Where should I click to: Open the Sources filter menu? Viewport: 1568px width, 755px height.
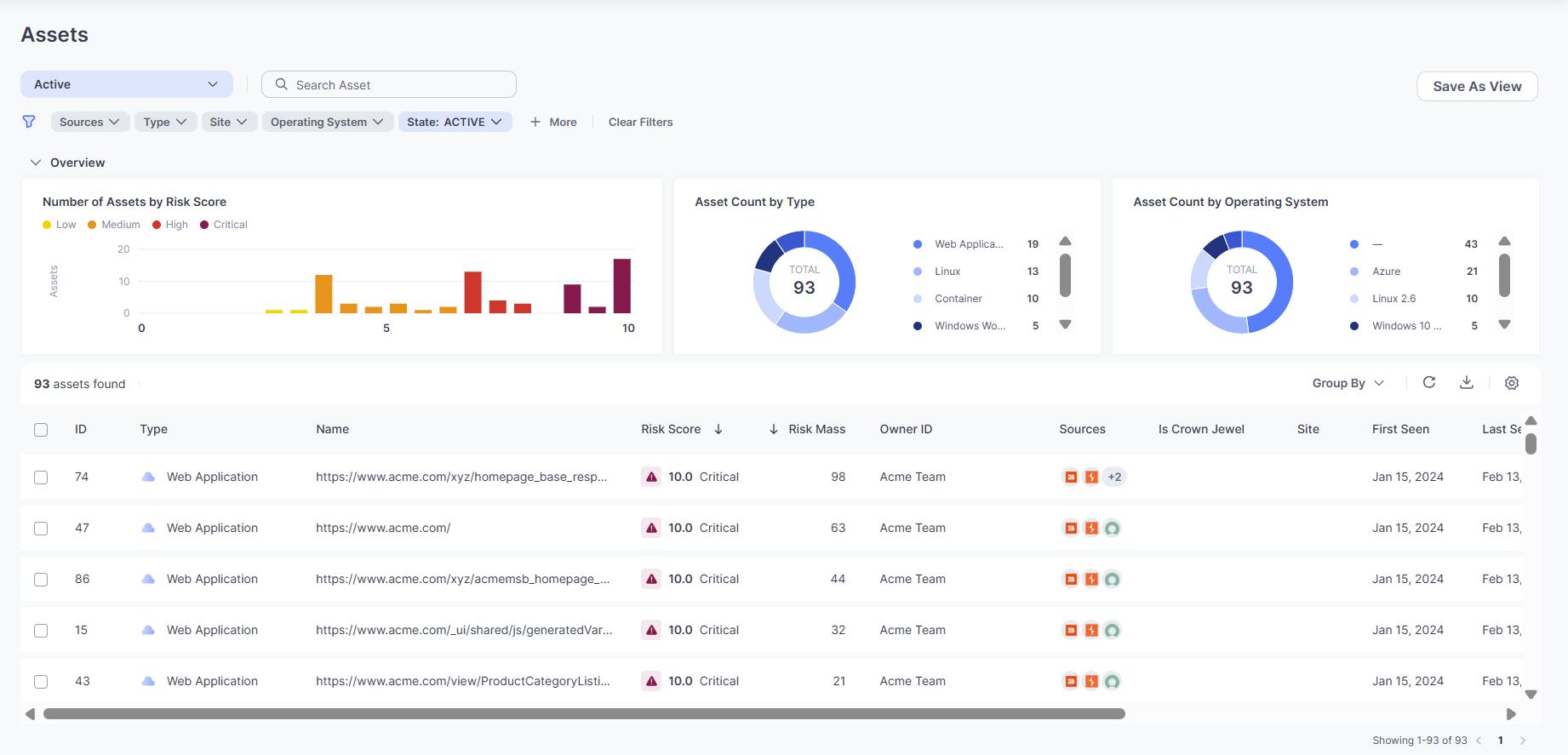point(90,122)
